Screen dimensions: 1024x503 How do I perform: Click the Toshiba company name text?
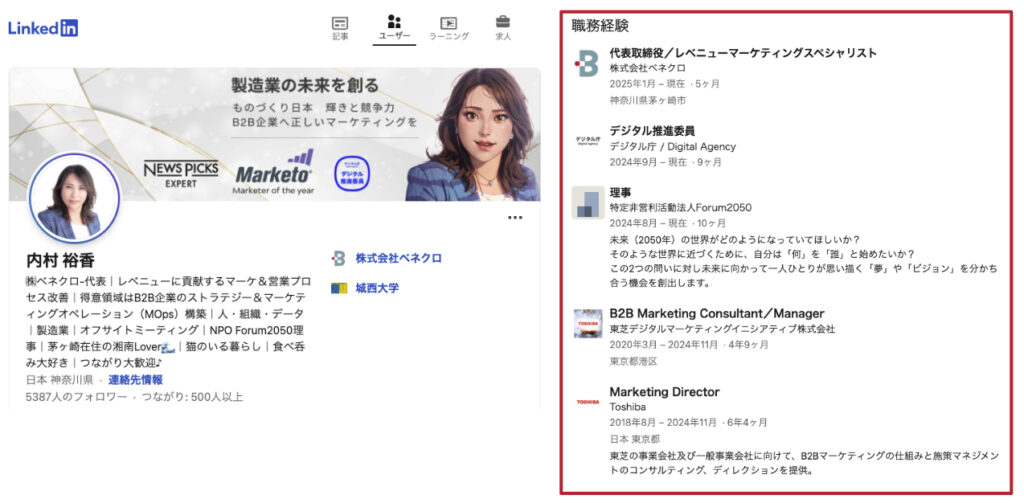click(628, 407)
